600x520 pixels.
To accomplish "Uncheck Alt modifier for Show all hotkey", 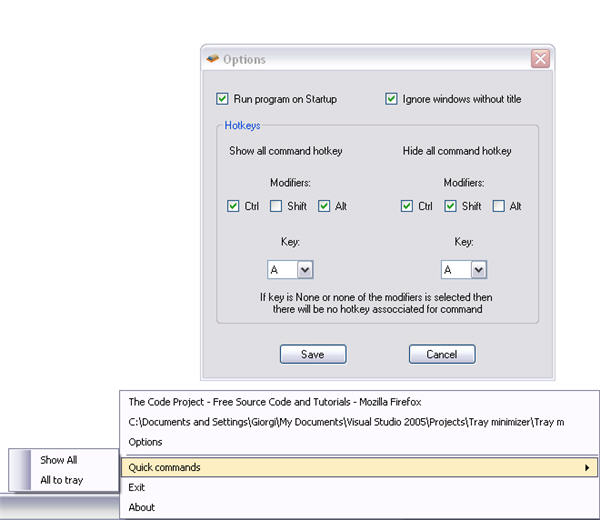I will tap(324, 206).
